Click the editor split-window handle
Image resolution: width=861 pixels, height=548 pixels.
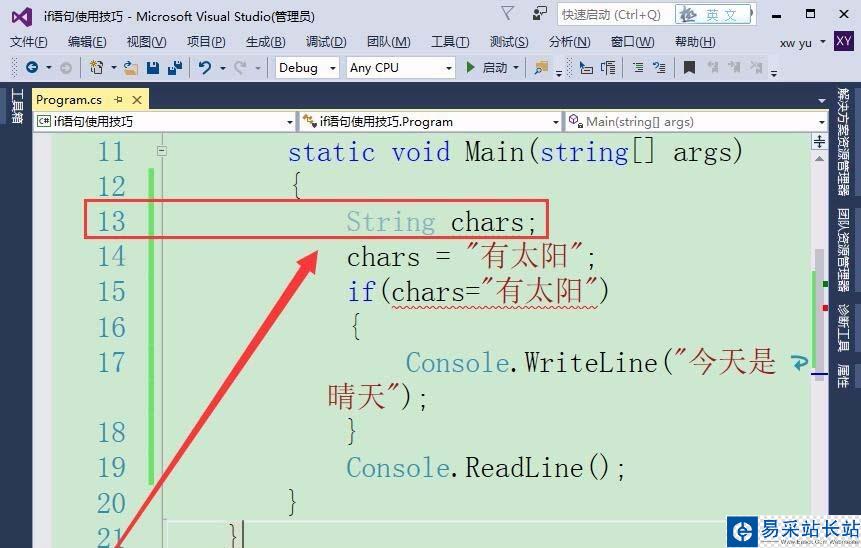(819, 142)
